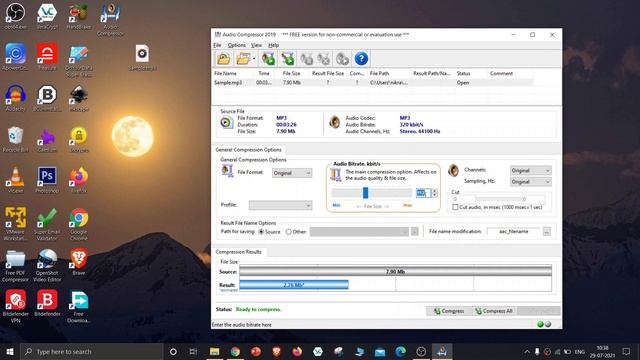Click the greyed stop all toolbar icon
Image resolution: width=640 pixels, height=360 pixels.
click(324, 59)
